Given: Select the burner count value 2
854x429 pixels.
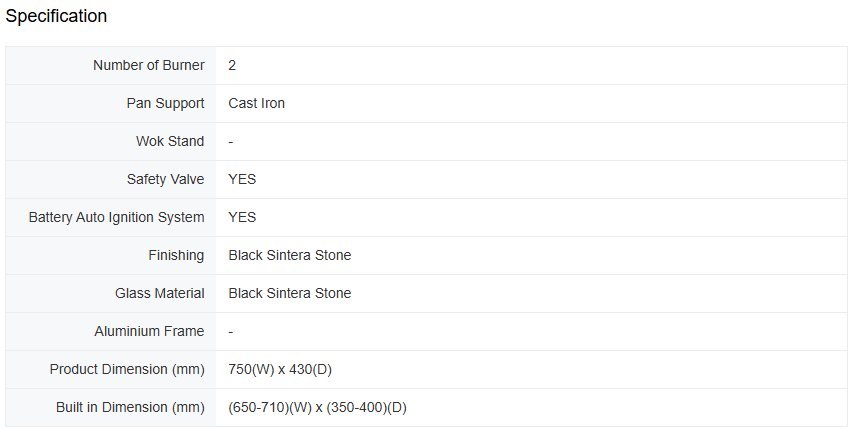Looking at the screenshot, I should click(232, 65).
